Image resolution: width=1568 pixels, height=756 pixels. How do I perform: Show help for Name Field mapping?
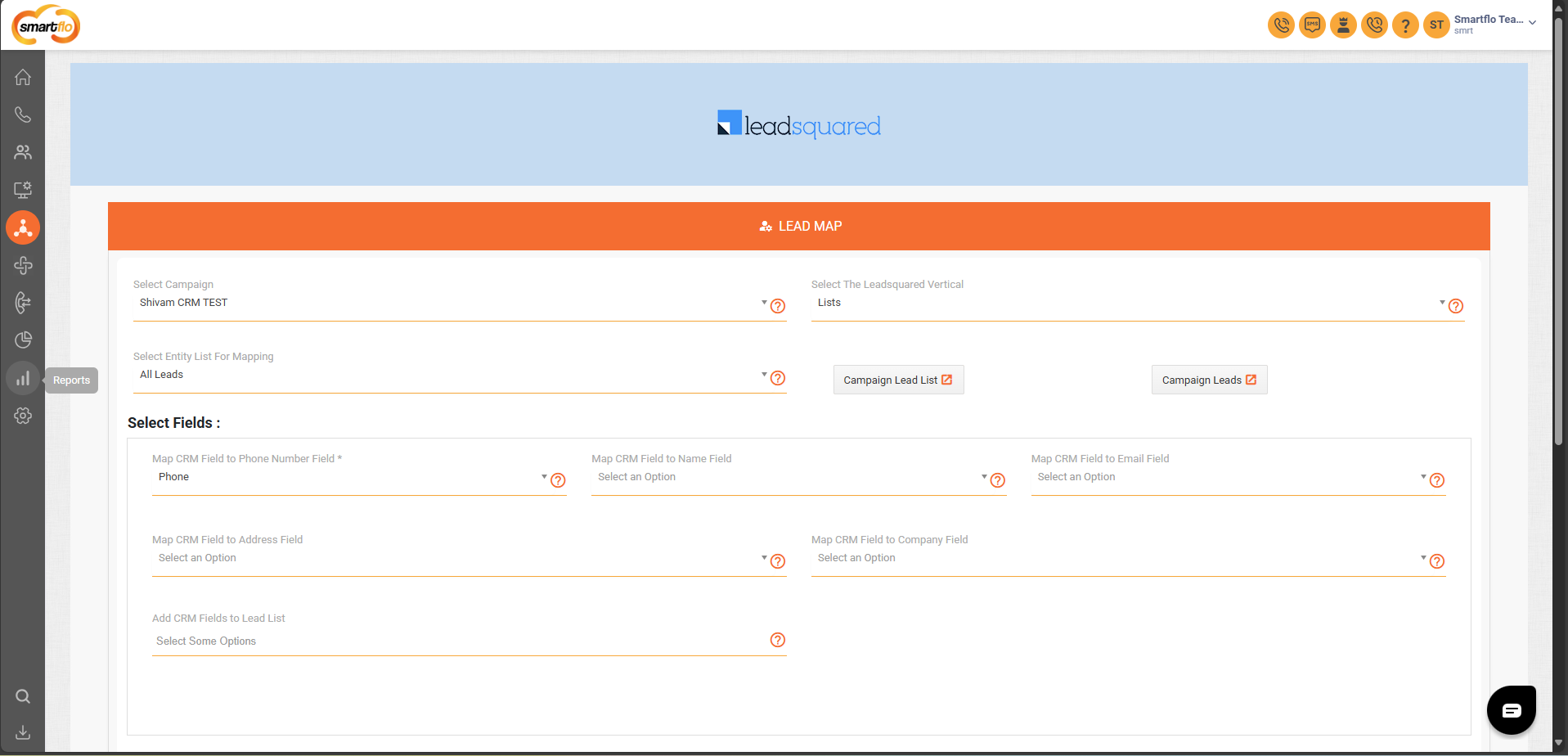[x=998, y=480]
